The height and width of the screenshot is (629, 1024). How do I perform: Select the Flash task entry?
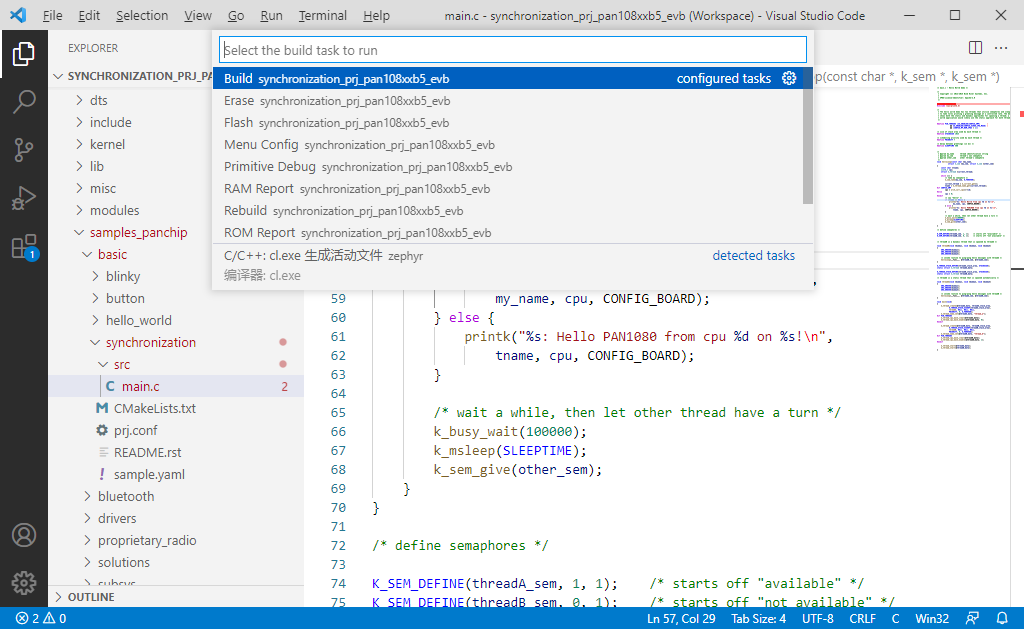pyautogui.click(x=508, y=123)
